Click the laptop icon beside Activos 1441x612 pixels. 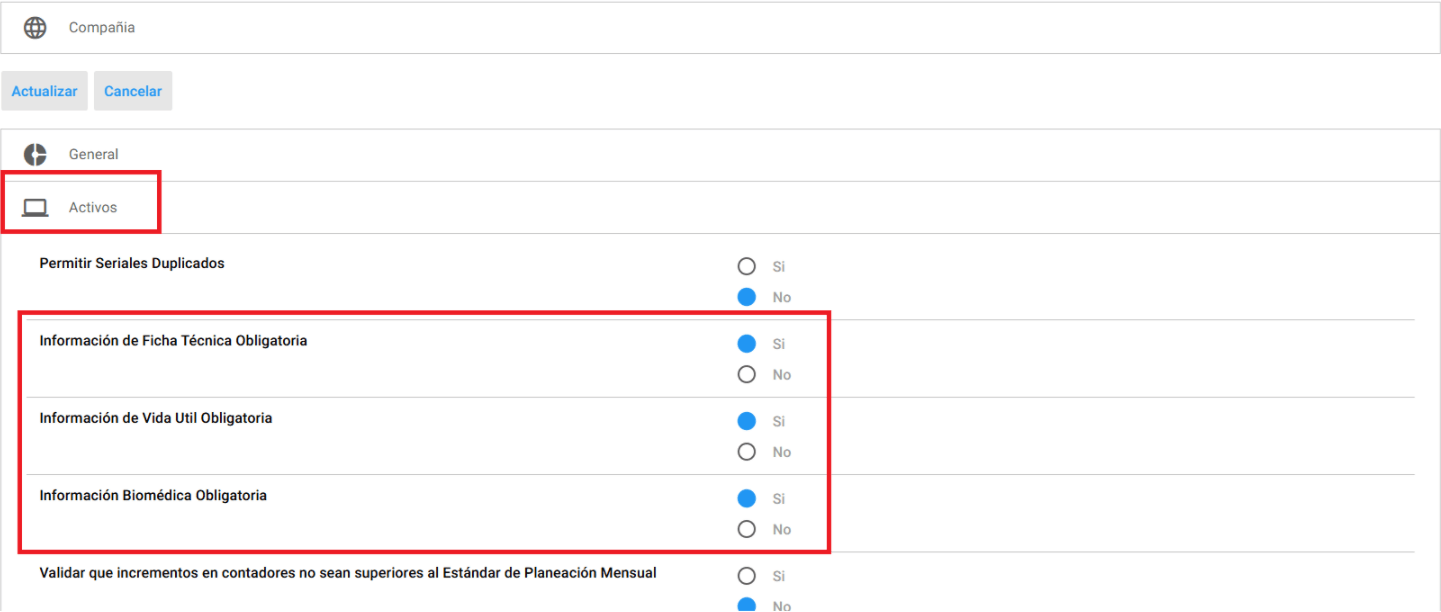click(35, 208)
